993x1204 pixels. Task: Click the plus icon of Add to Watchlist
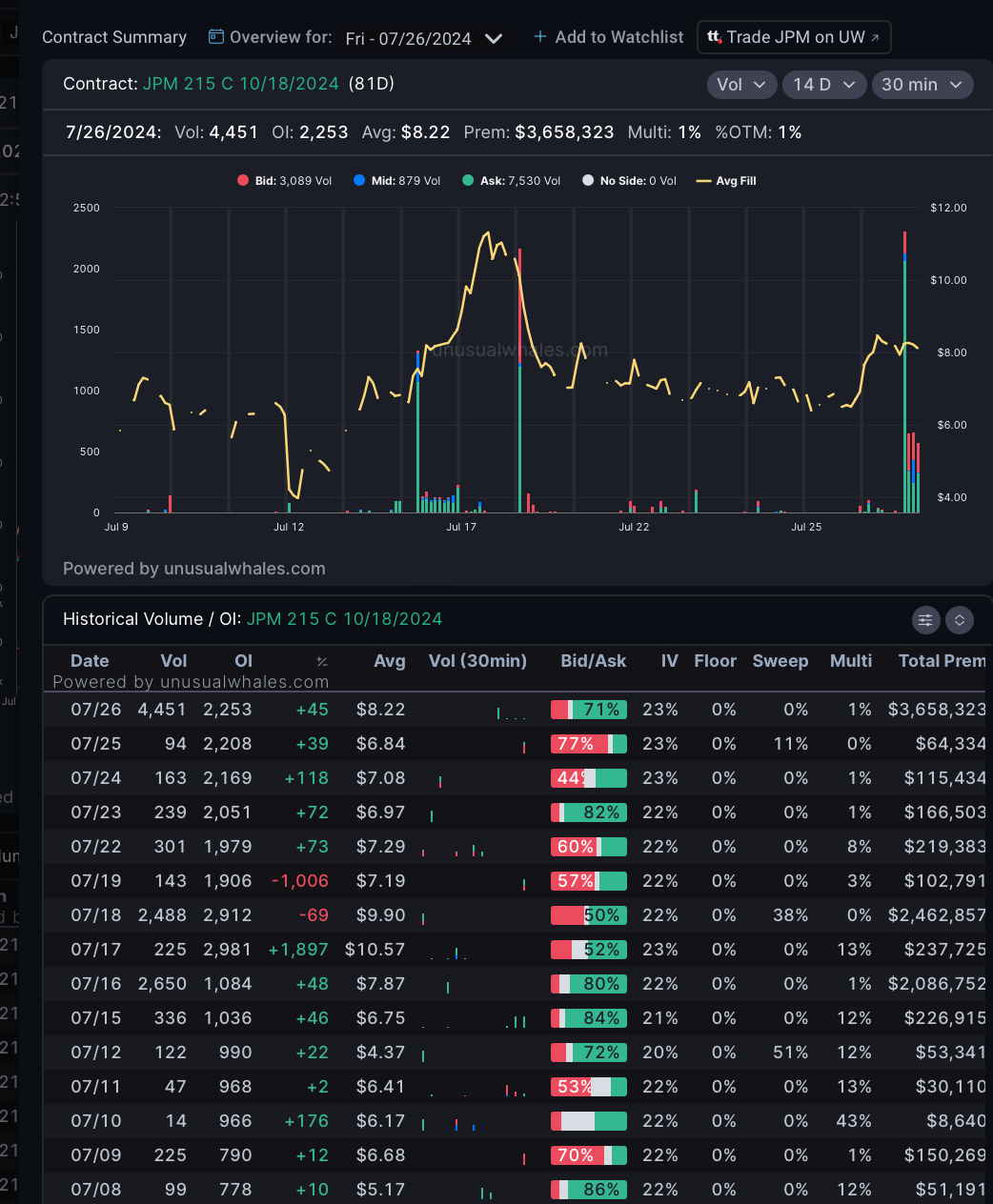pos(540,36)
